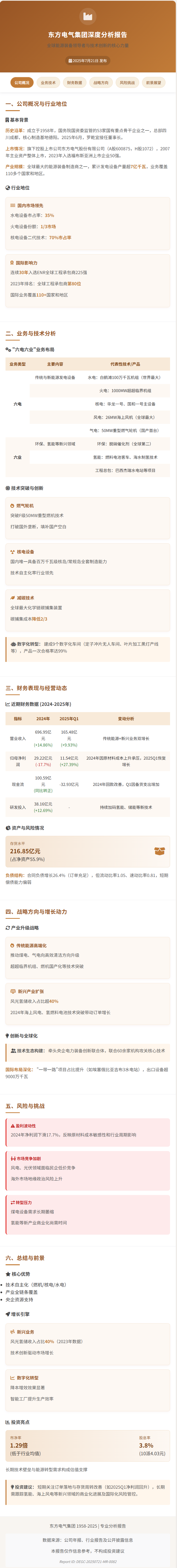177x1568 pixels.
Task: Click the 业务类型 table column header
Action: click(x=18, y=364)
